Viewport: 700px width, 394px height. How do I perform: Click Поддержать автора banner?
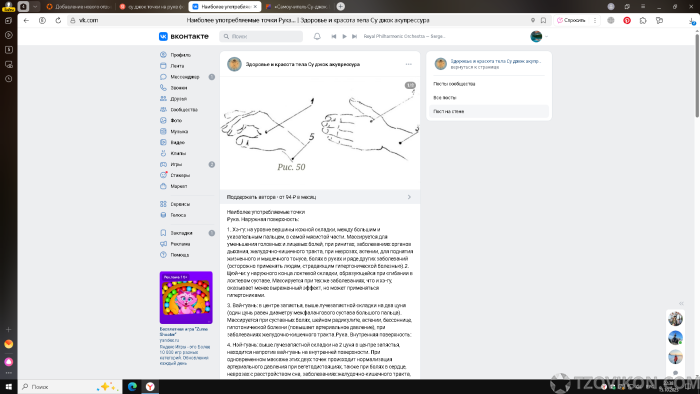coord(320,197)
